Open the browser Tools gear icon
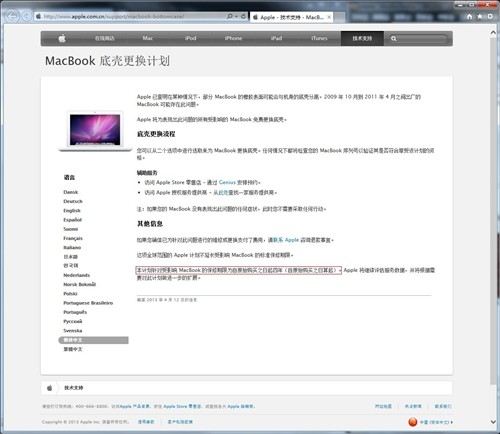 pyautogui.click(x=490, y=16)
